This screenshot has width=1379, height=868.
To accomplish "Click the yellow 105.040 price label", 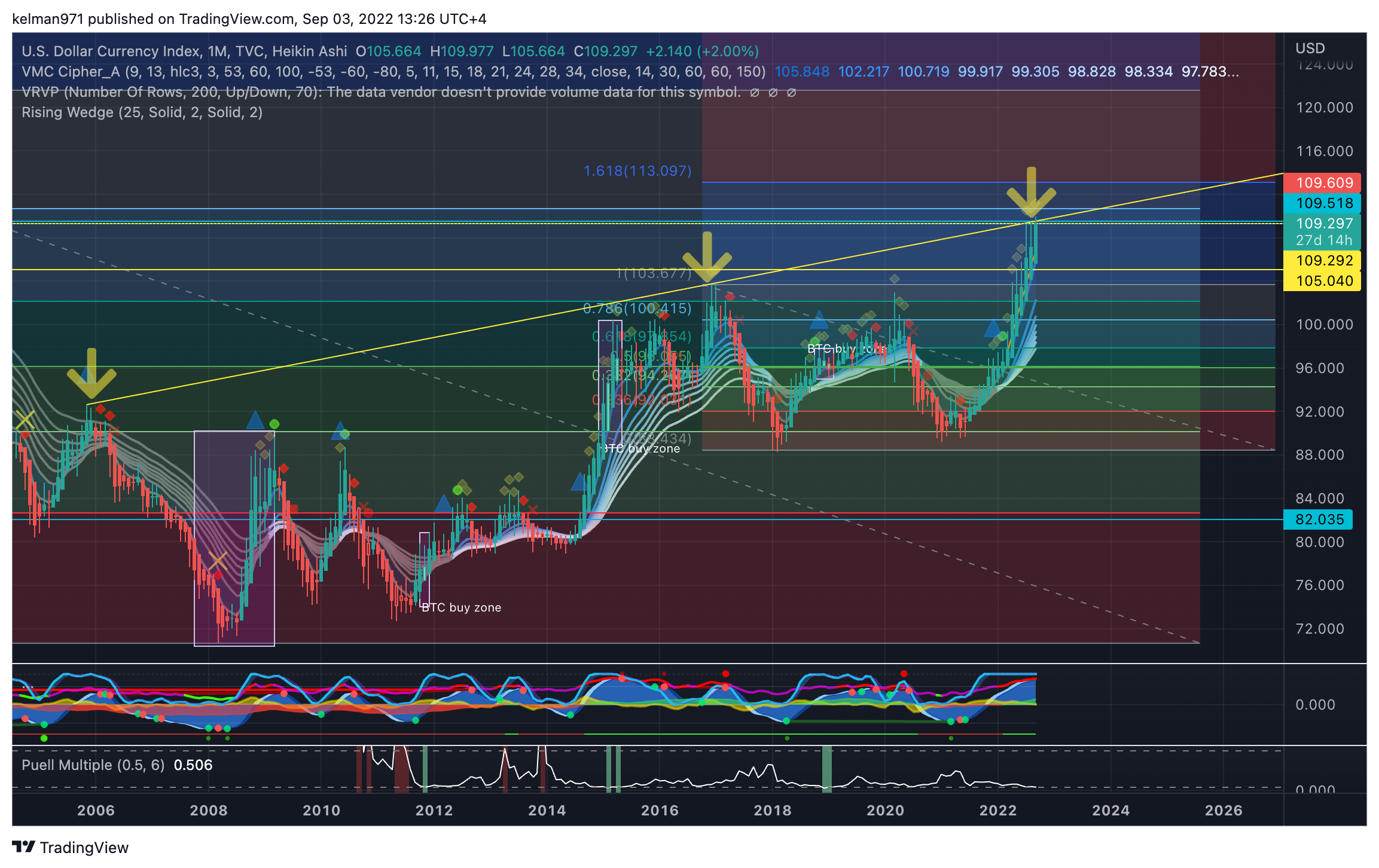I will coord(1322,281).
